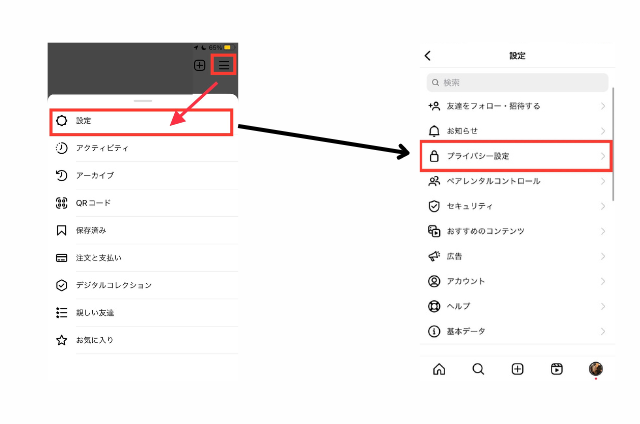This screenshot has height=424, width=640.
Task: Tap the Home icon in bottom bar
Action: coord(439,369)
